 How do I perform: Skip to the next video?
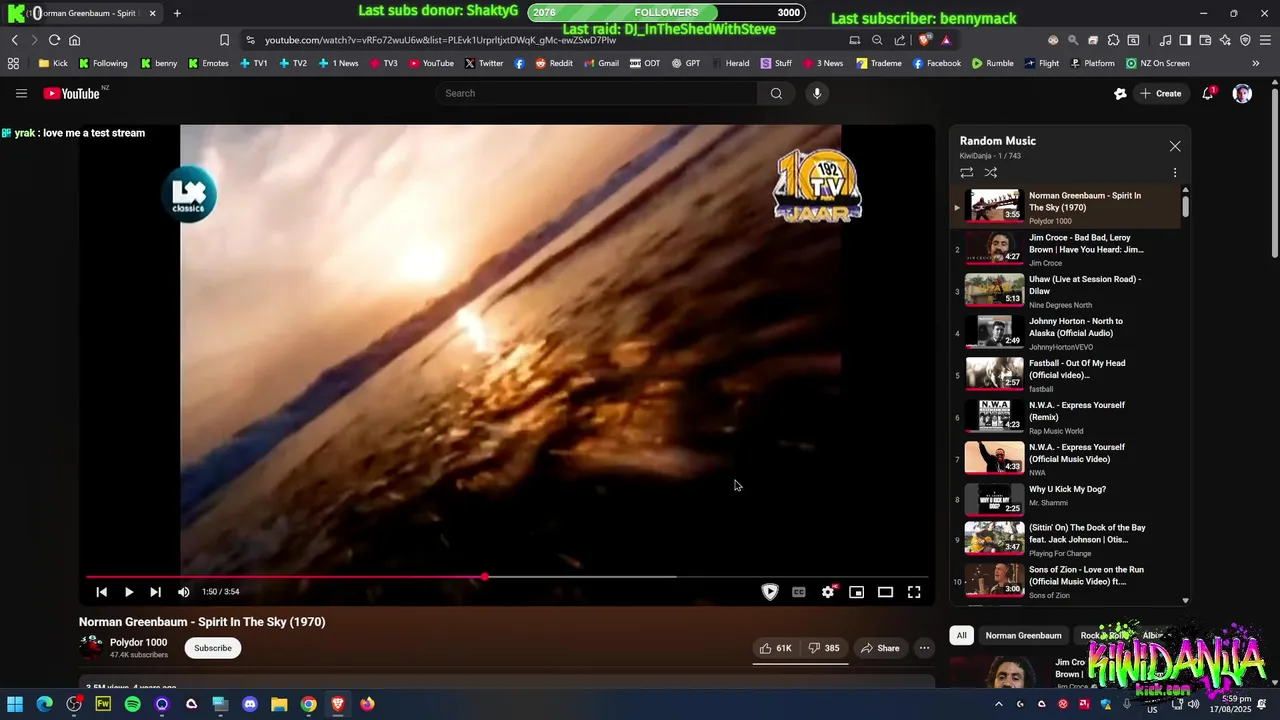(x=155, y=592)
